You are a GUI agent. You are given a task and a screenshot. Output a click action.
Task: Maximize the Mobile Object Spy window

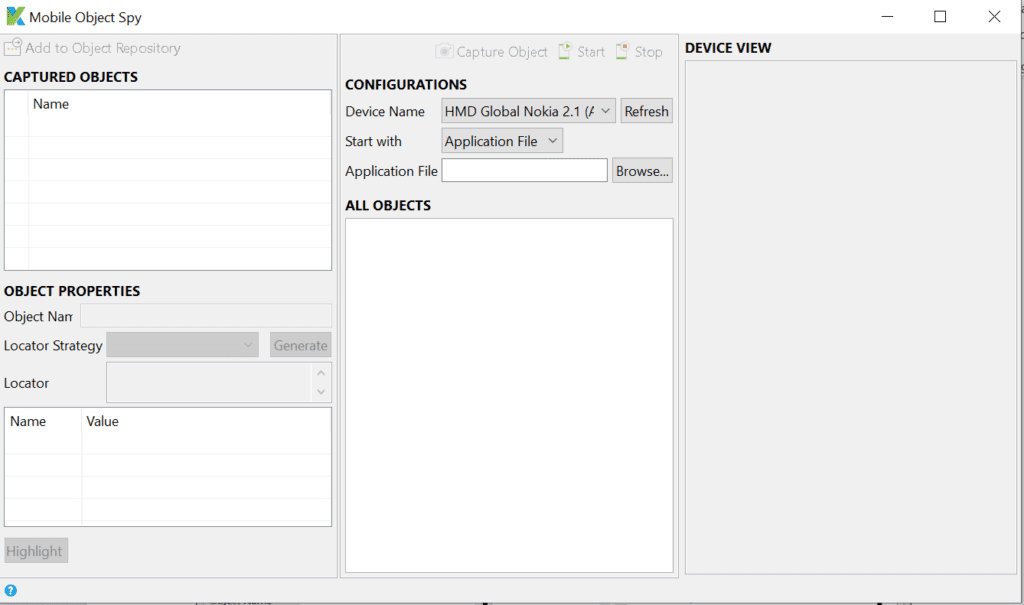click(x=940, y=17)
